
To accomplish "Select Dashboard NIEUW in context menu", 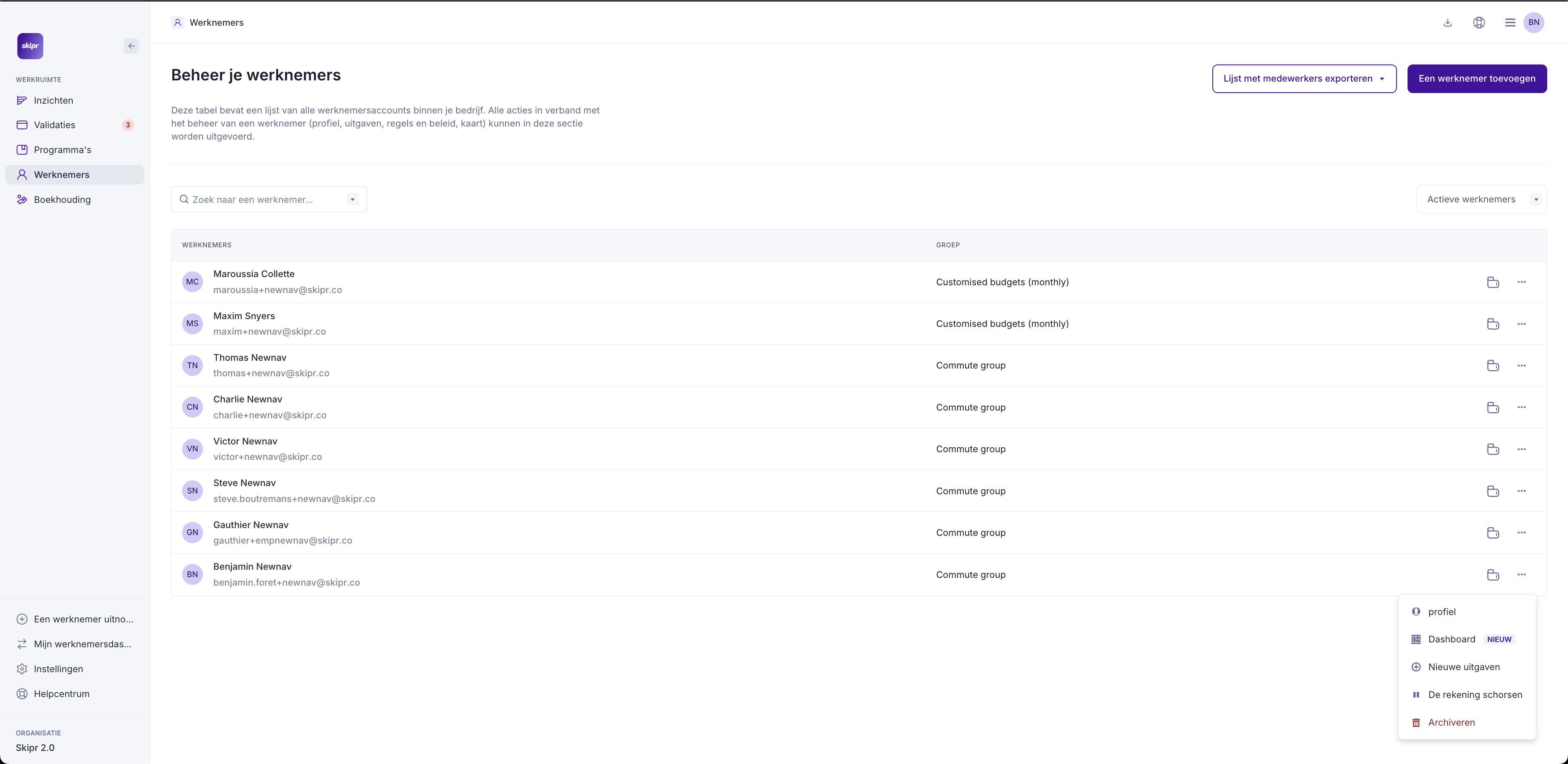I will (1452, 639).
